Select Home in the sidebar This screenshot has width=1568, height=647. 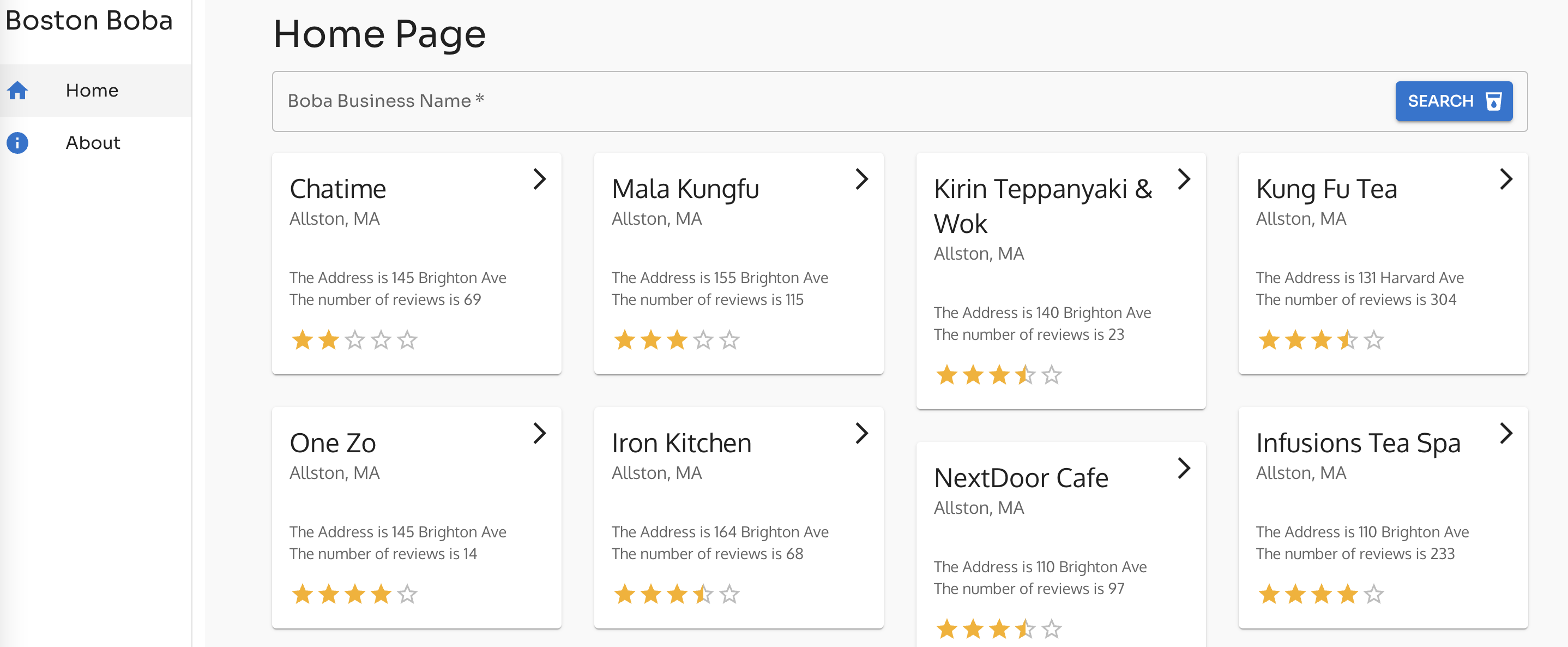click(95, 90)
